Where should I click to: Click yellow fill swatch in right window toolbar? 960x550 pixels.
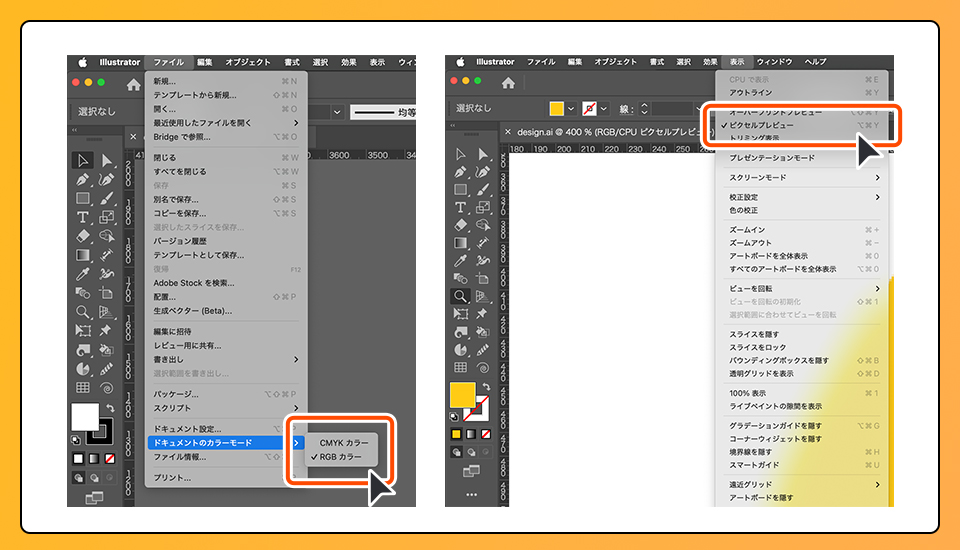(462, 394)
